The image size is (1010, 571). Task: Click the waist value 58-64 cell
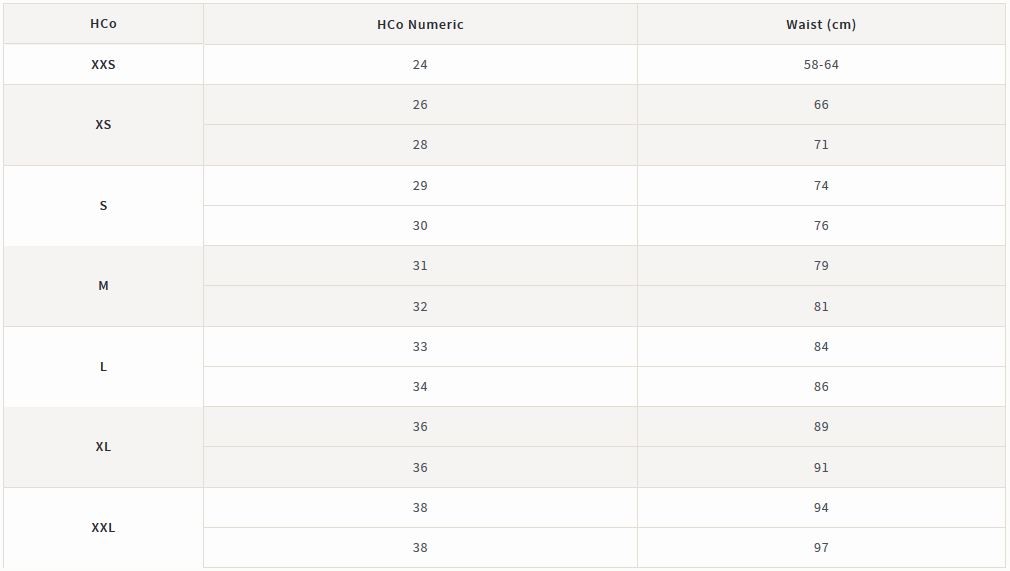[821, 64]
